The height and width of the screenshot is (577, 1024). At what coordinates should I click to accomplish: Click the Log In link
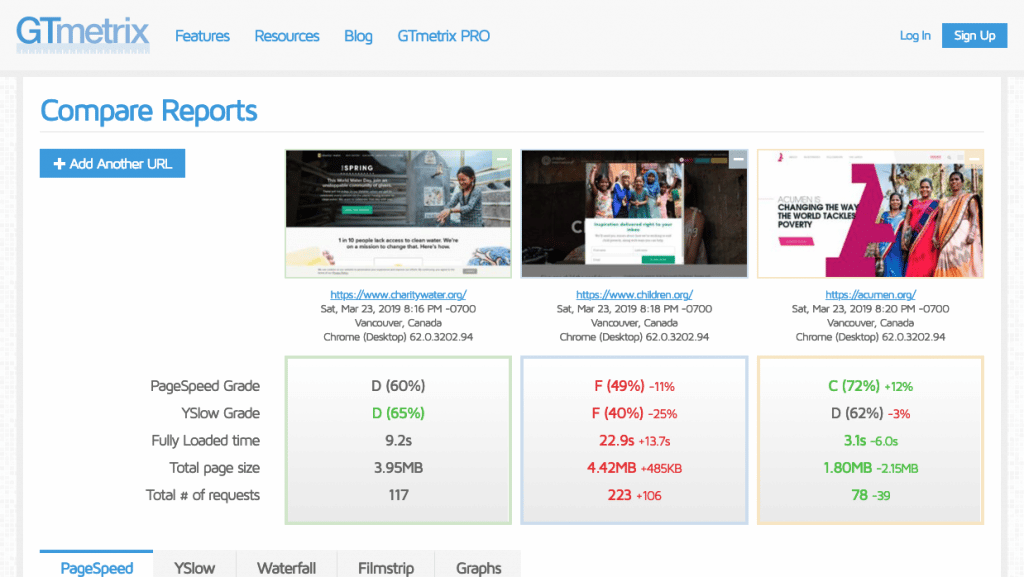click(915, 35)
